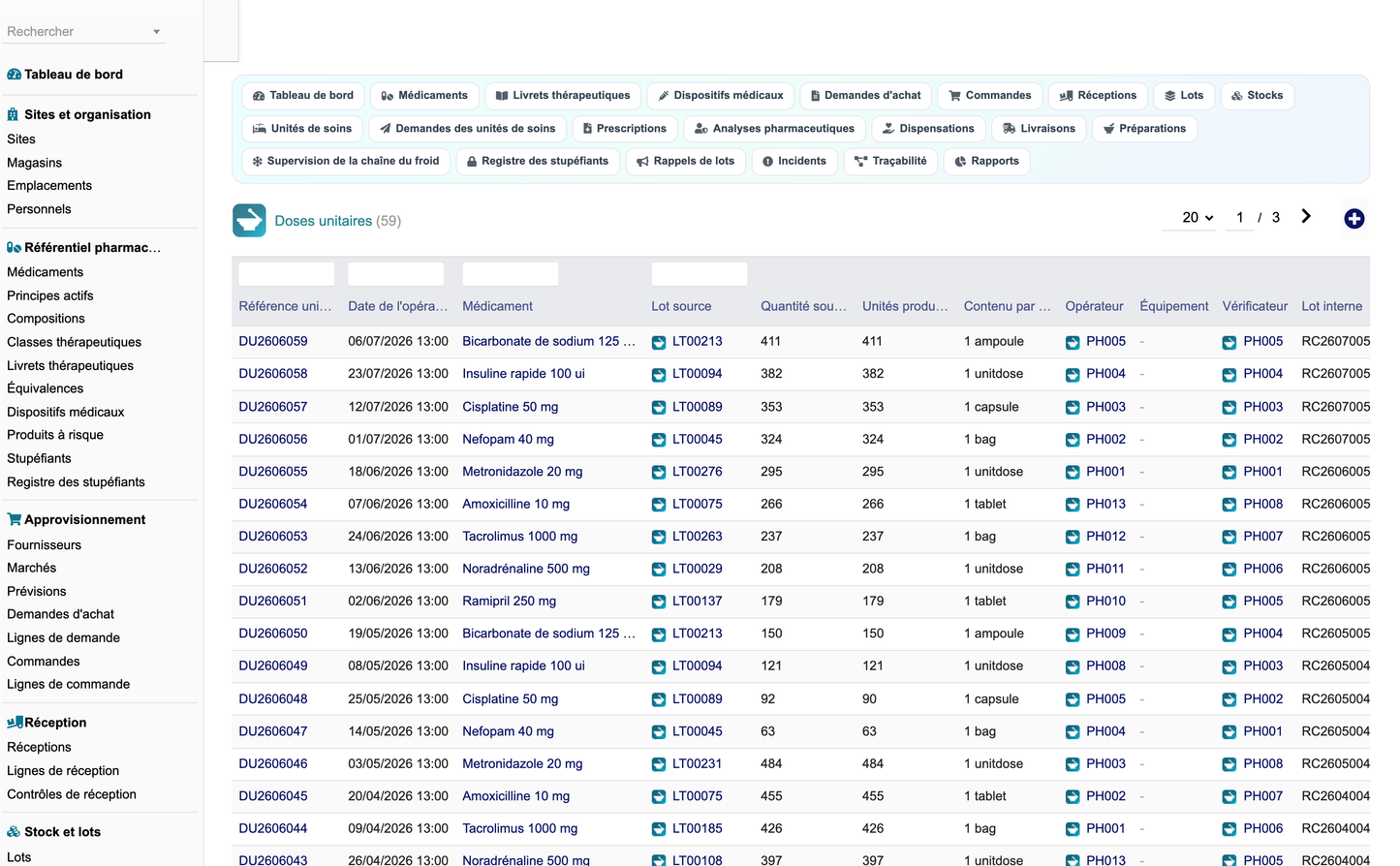
Task: Open Tacrolimus 1000 mg in row DU2606053
Action: pyautogui.click(x=520, y=536)
